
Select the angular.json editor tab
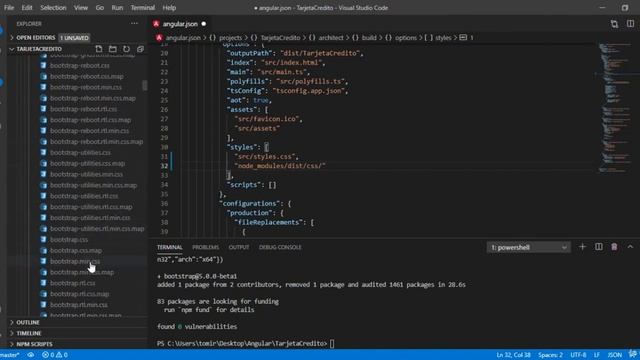pyautogui.click(x=180, y=24)
